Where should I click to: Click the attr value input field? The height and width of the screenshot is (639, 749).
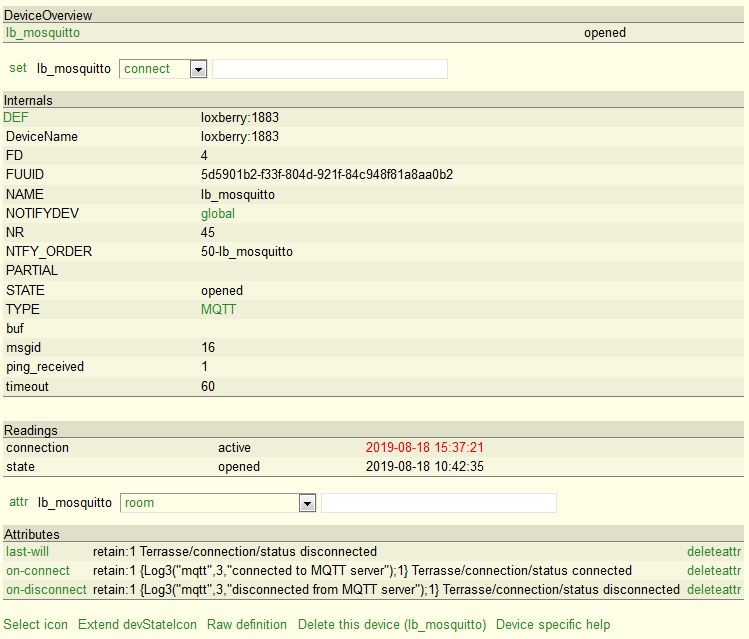click(x=439, y=503)
